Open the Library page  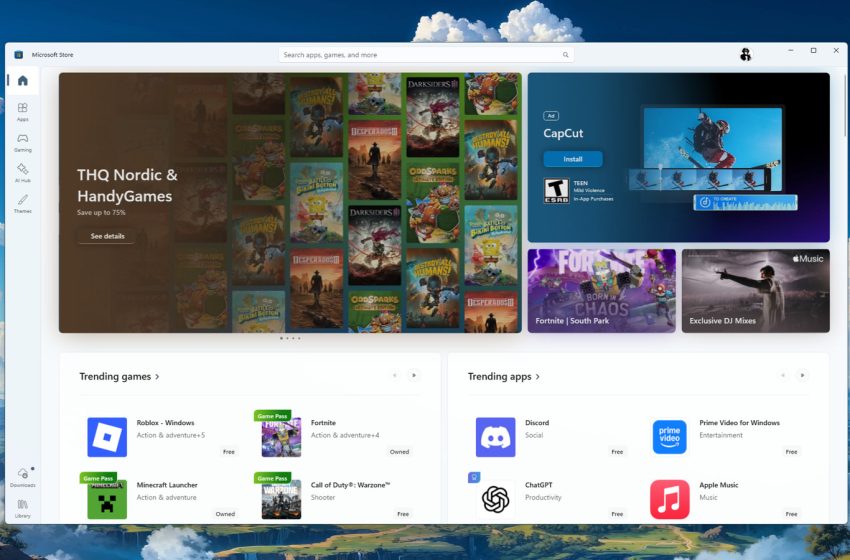tap(22, 508)
